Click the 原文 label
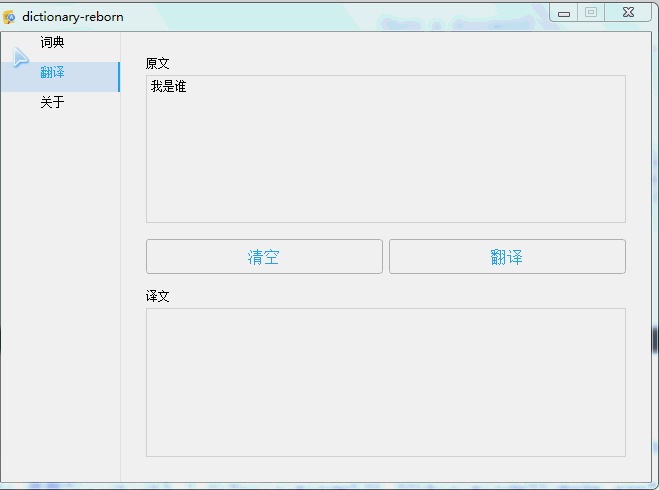Viewport: 659px width, 490px height. pyautogui.click(x=158, y=63)
